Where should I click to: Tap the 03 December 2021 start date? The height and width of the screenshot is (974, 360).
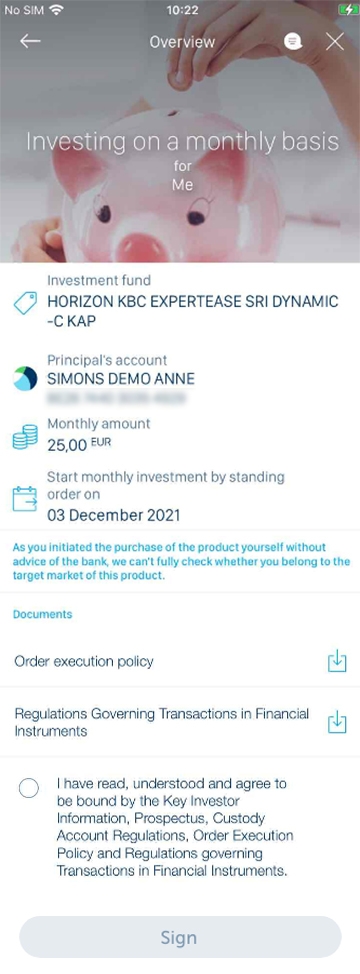tap(114, 515)
